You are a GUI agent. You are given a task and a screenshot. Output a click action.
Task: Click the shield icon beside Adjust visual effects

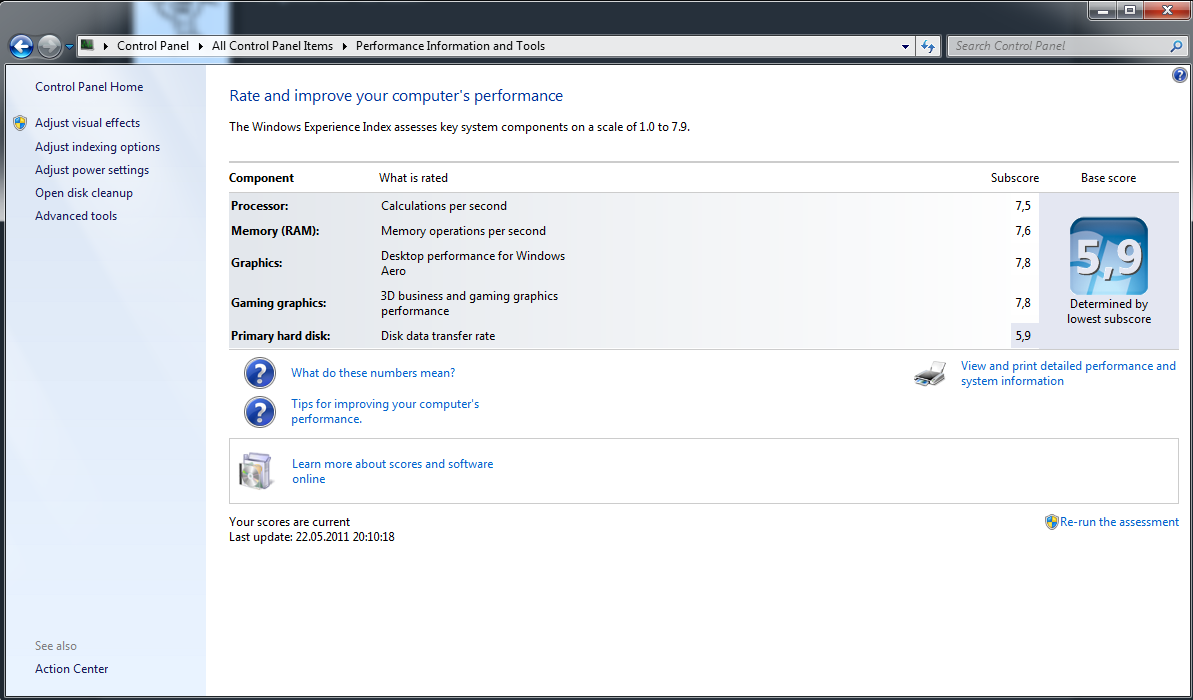[21, 123]
